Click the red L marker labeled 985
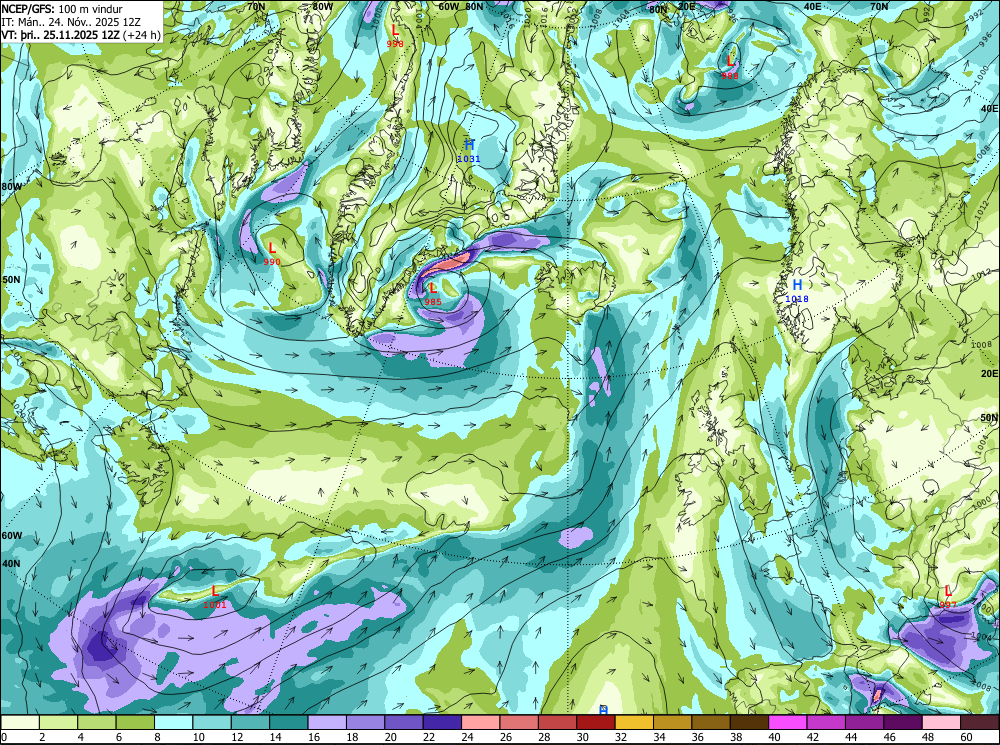Image resolution: width=1000 pixels, height=745 pixels. tap(433, 288)
